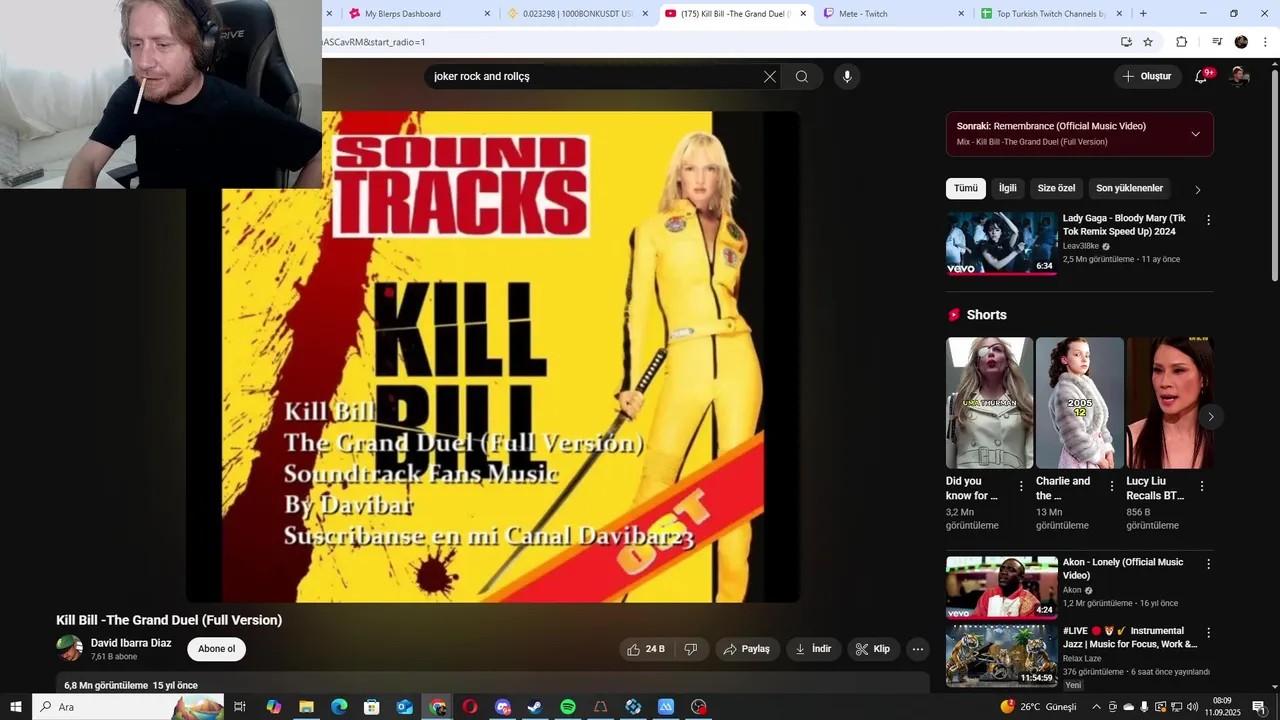Open Opera browser from the taskbar
The height and width of the screenshot is (720, 1280).
pyautogui.click(x=470, y=707)
